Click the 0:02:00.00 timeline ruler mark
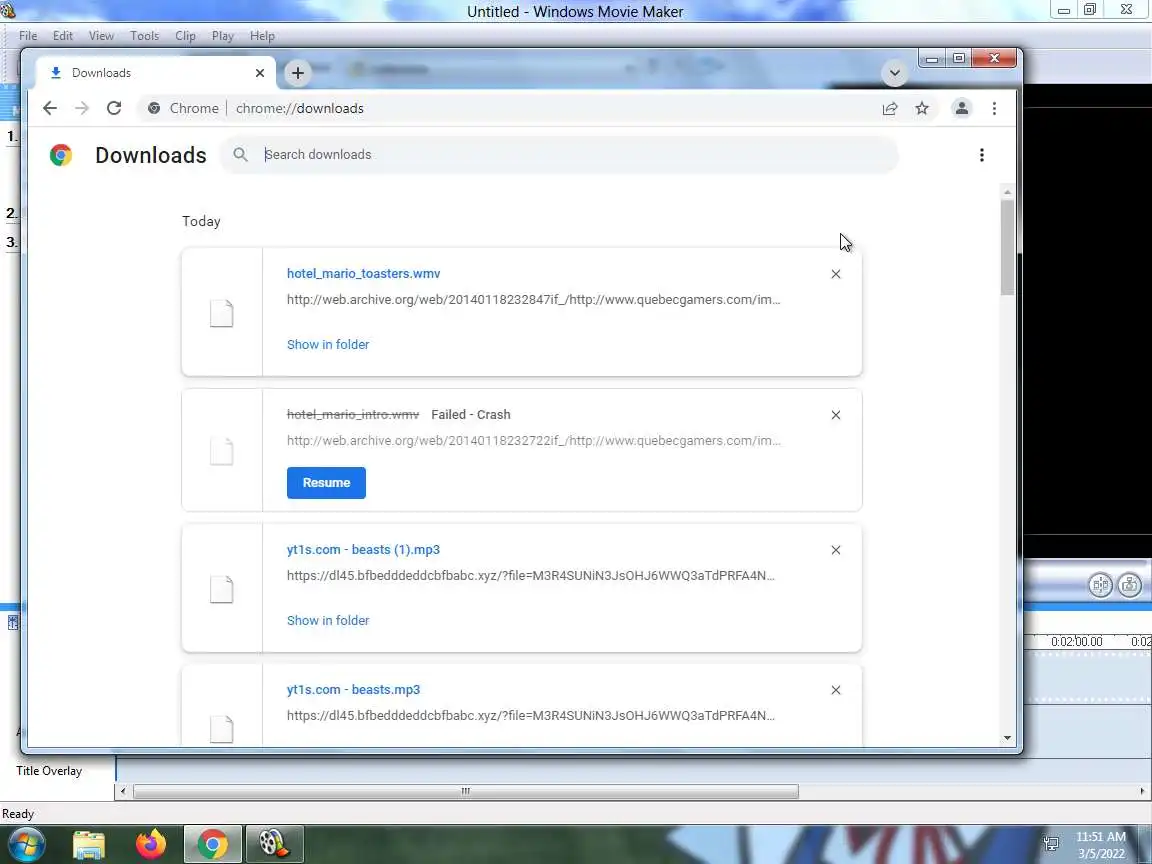This screenshot has width=1152, height=864. pyautogui.click(x=1076, y=641)
